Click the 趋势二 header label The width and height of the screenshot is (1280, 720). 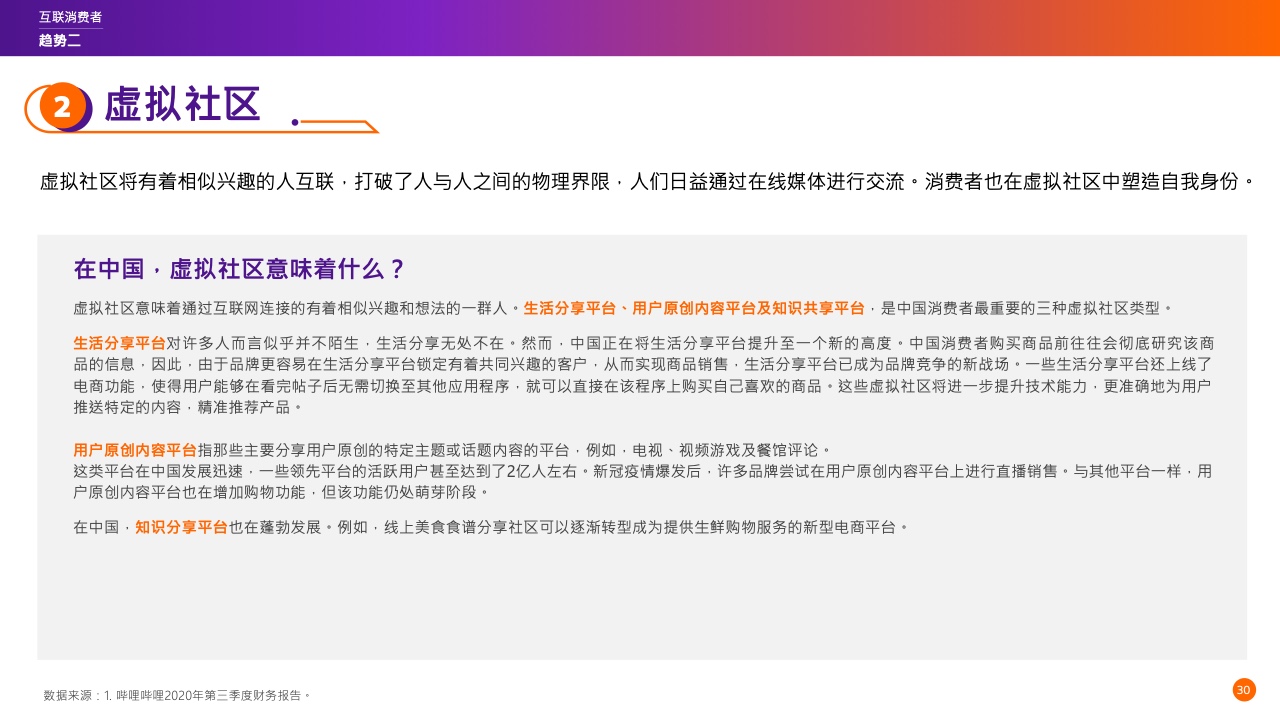pyautogui.click(x=60, y=40)
